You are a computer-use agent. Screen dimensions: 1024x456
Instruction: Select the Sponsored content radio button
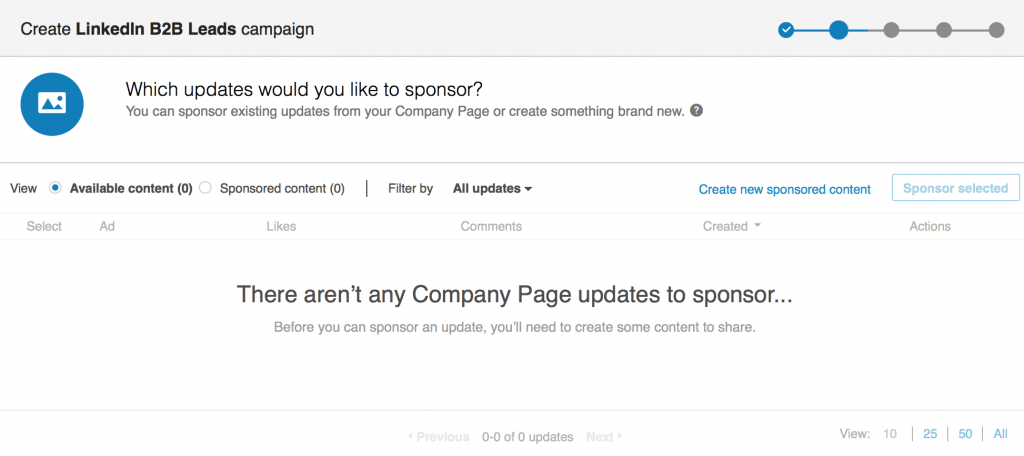(205, 188)
